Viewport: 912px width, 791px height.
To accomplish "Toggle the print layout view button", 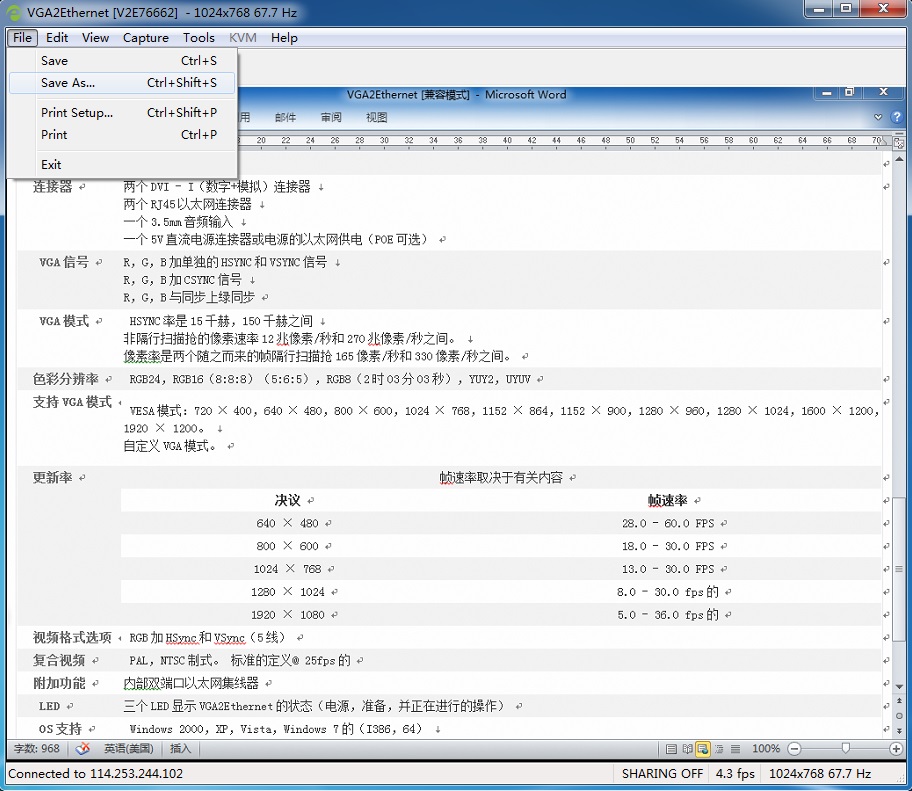I will point(673,748).
